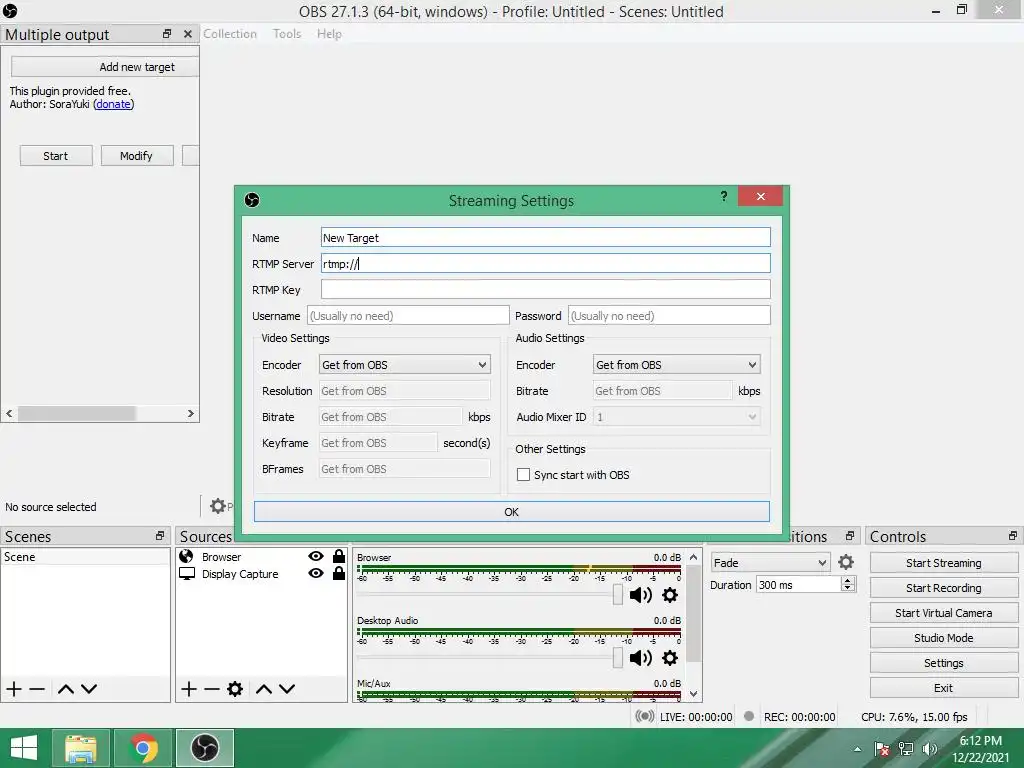Open Chrome from the taskbar
1024x768 pixels.
143,748
